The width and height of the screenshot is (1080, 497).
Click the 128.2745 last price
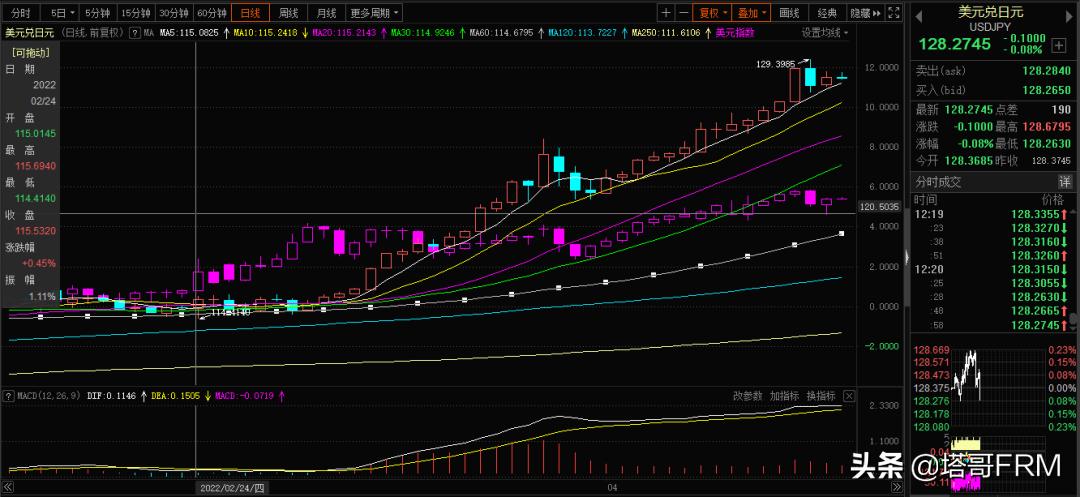pyautogui.click(x=954, y=45)
